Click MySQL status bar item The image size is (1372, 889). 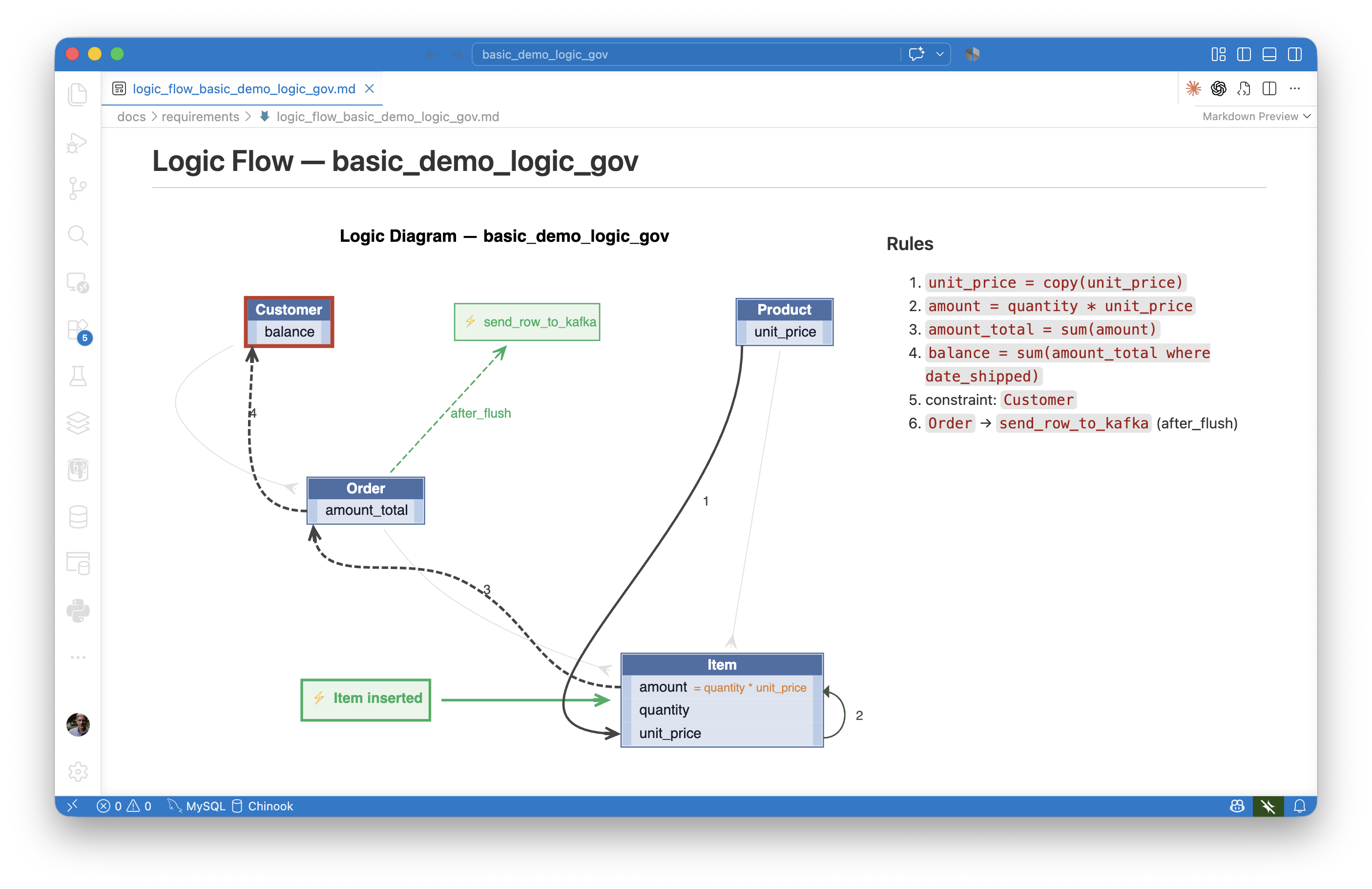pyautogui.click(x=196, y=806)
